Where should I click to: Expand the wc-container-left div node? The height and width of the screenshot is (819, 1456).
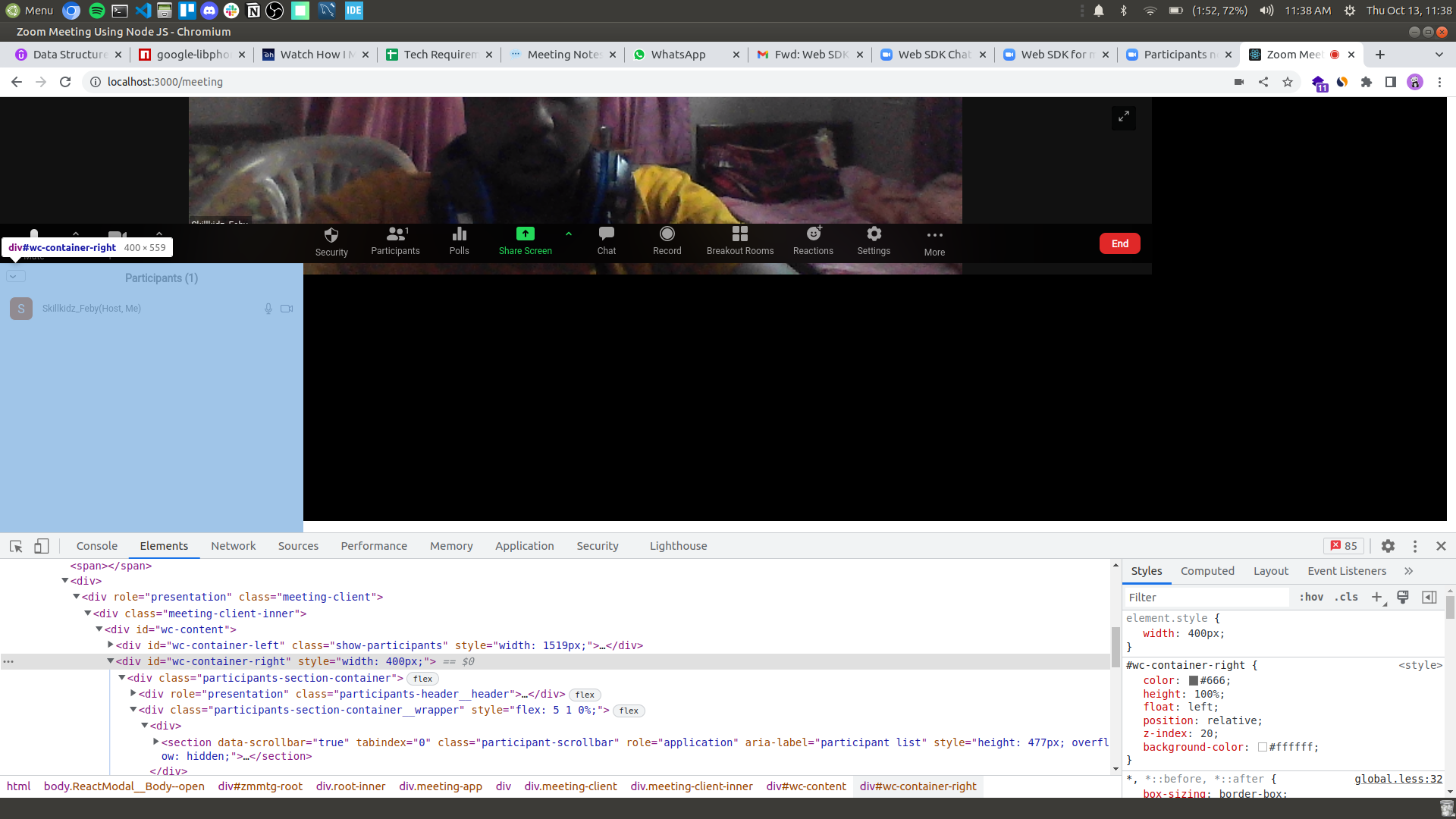(111, 645)
